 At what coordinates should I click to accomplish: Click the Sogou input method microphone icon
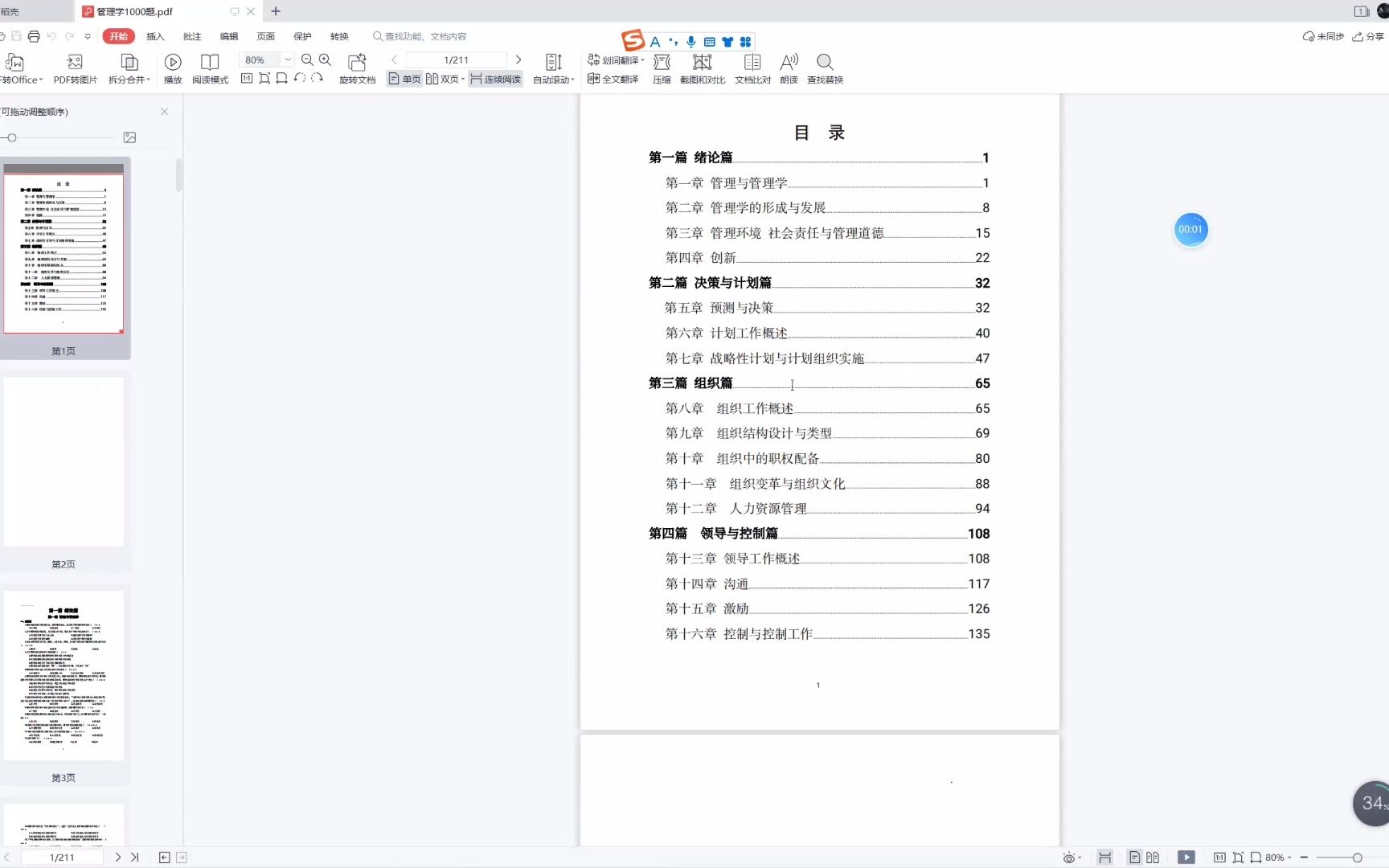pyautogui.click(x=691, y=42)
